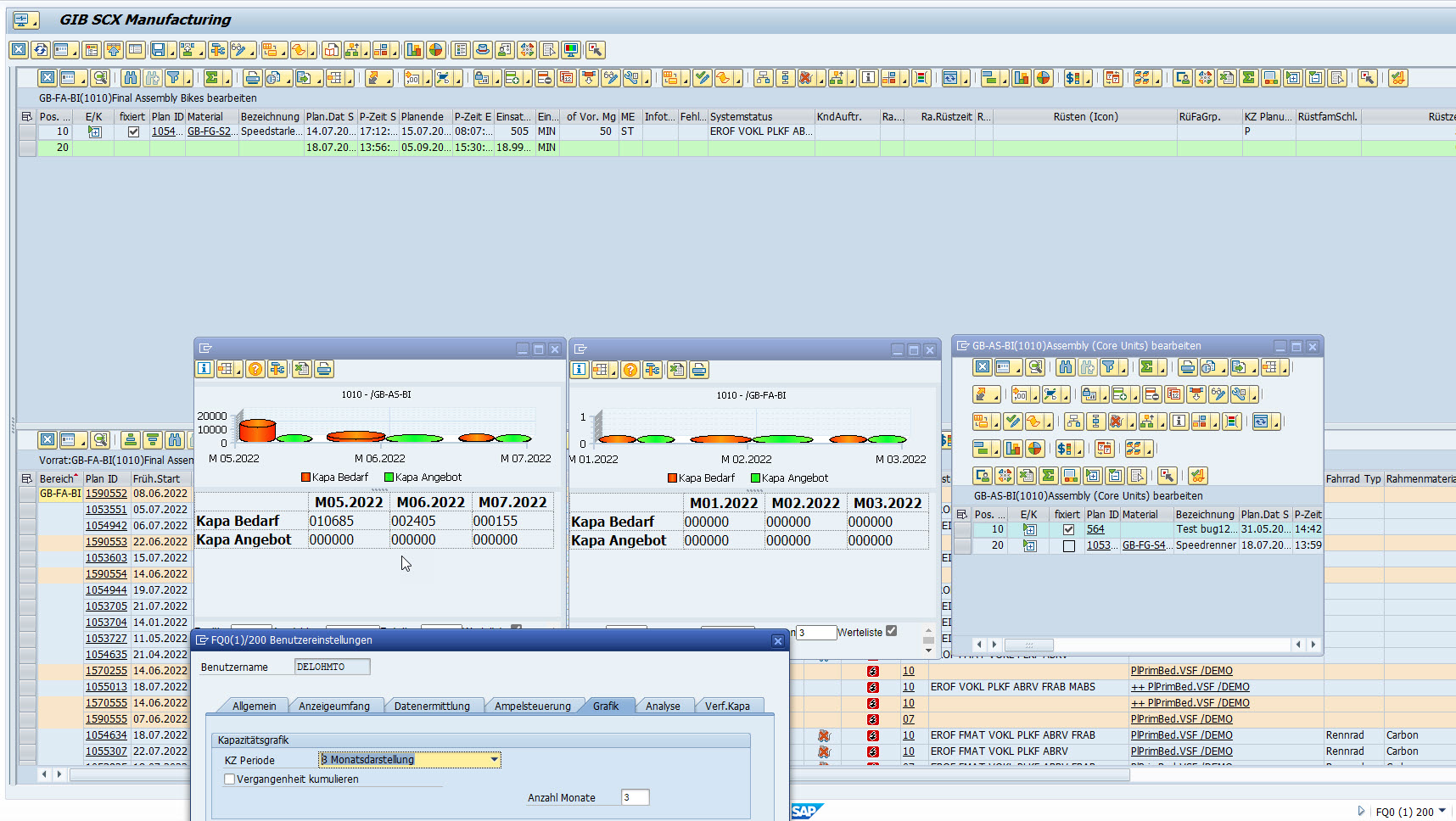Screen dimensions: 1456x821
Task: Click the info icon in Assembly Core Units toolbar
Action: [x=1179, y=422]
